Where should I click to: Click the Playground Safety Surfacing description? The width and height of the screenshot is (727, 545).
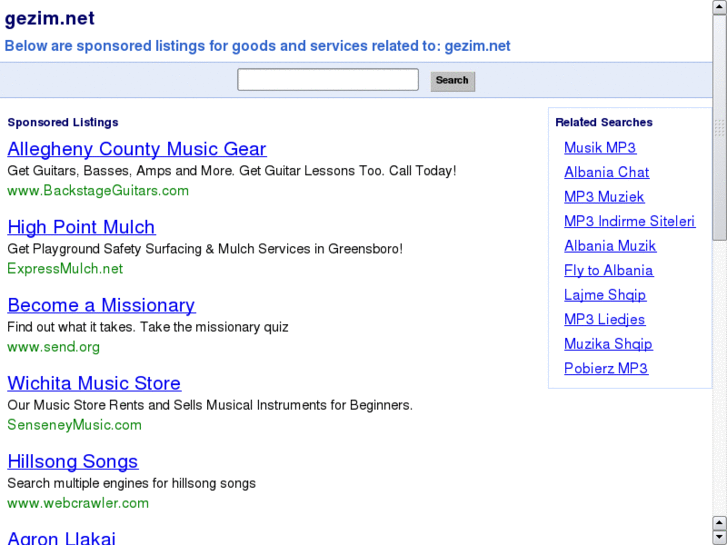(205, 249)
